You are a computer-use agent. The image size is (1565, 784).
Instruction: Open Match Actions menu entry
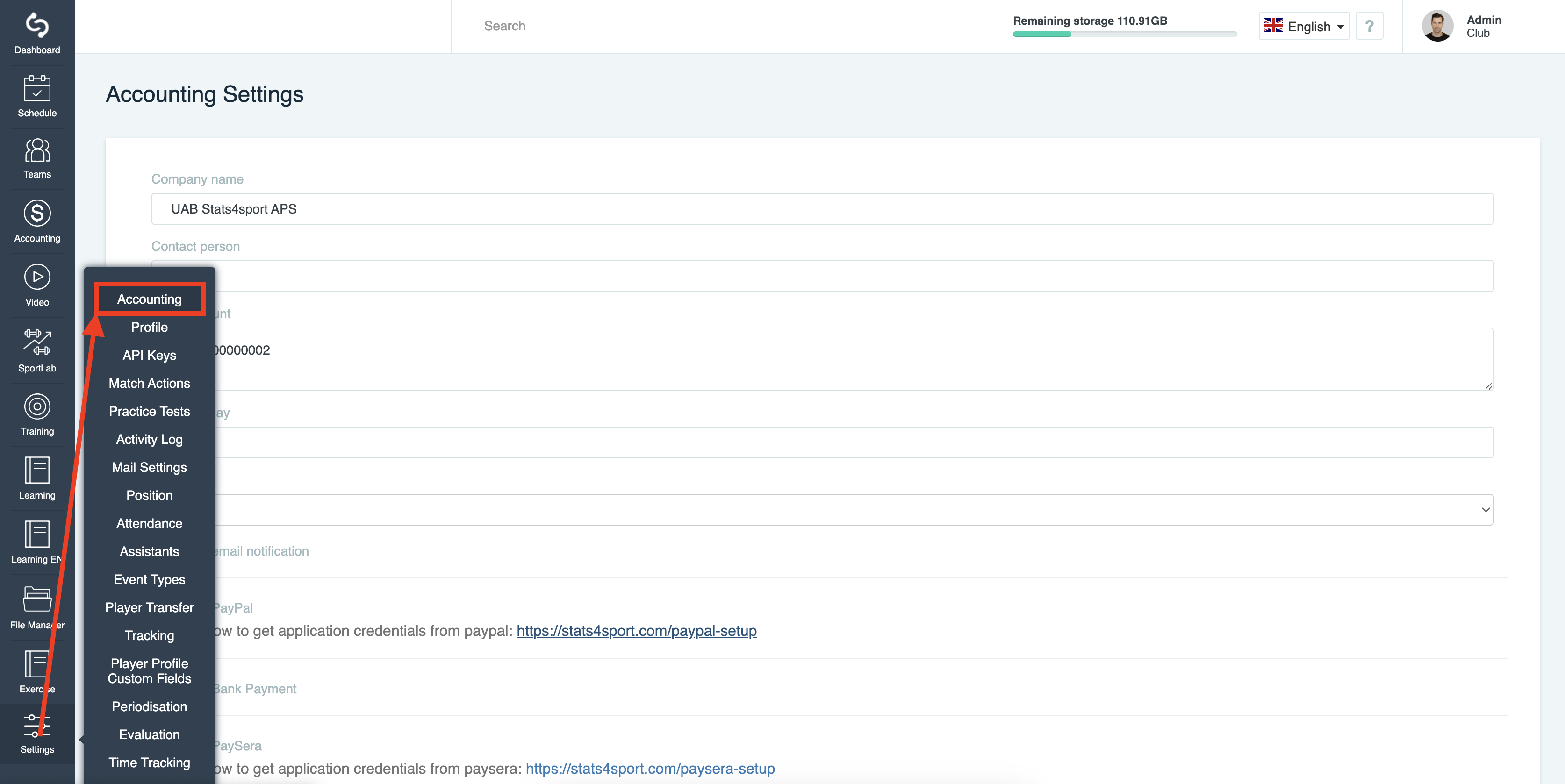[150, 383]
